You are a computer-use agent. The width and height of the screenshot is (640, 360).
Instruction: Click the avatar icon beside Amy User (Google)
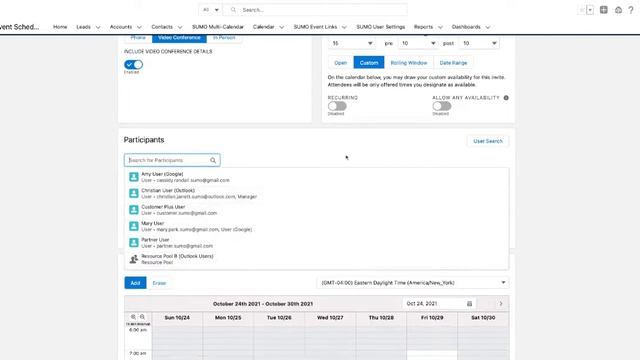[x=133, y=177]
